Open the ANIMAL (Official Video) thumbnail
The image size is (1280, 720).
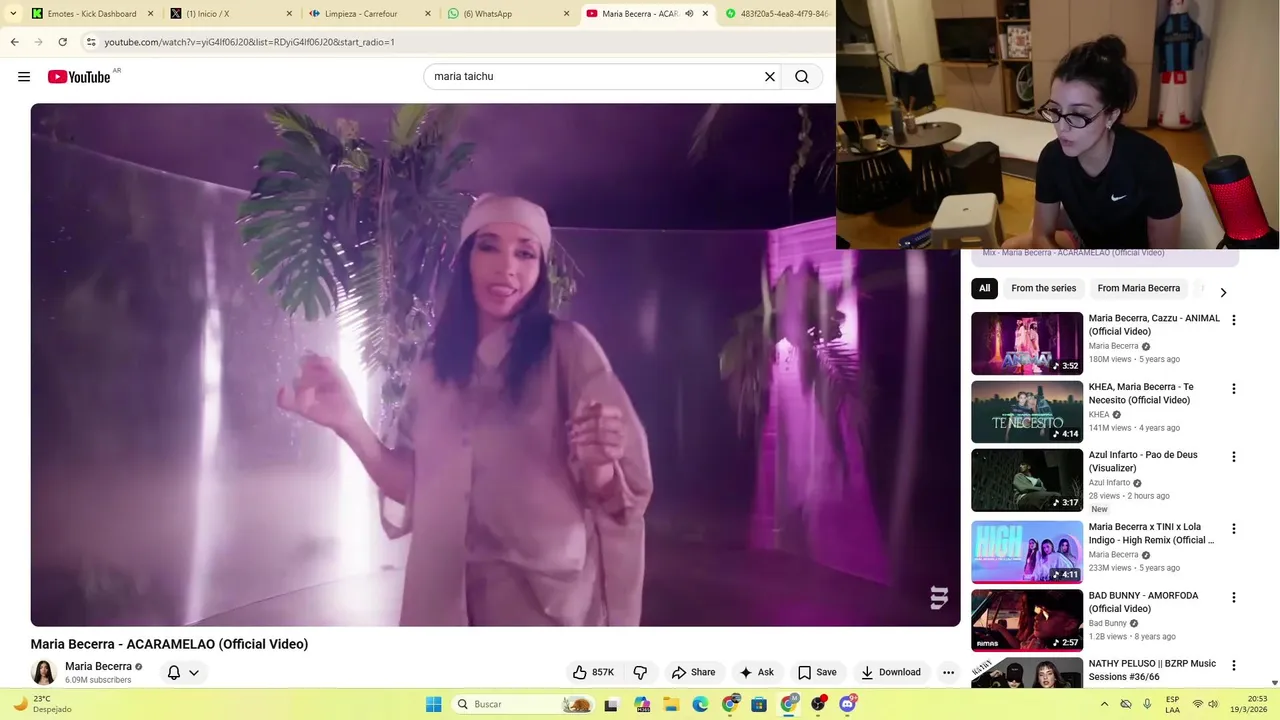pos(1027,343)
